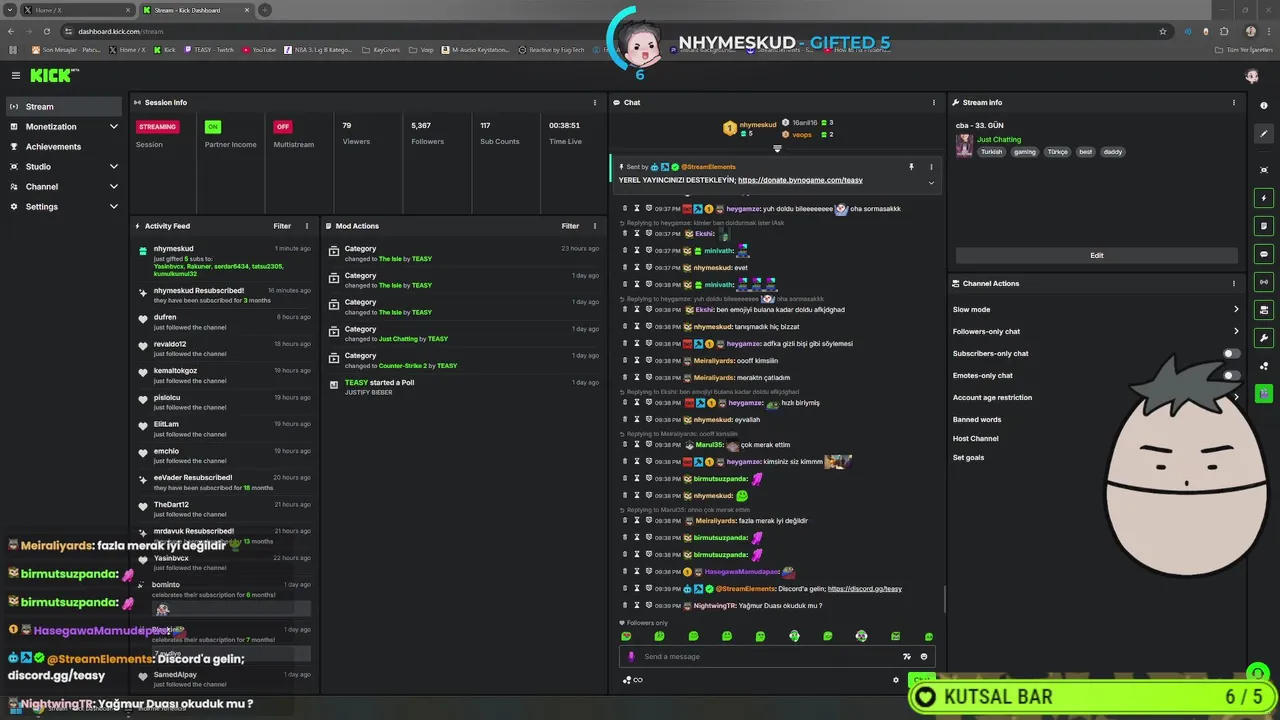Timeout Ekshi using the hourglass icon
The height and width of the screenshot is (720, 1280).
(x=636, y=234)
